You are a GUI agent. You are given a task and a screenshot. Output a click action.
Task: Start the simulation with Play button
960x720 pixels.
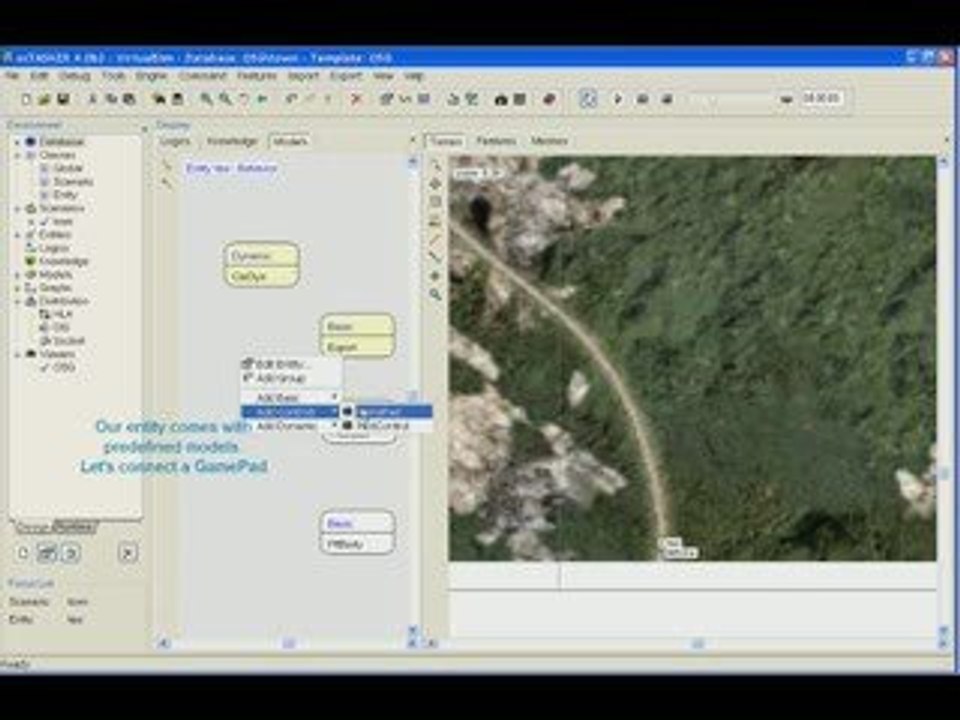coord(617,99)
